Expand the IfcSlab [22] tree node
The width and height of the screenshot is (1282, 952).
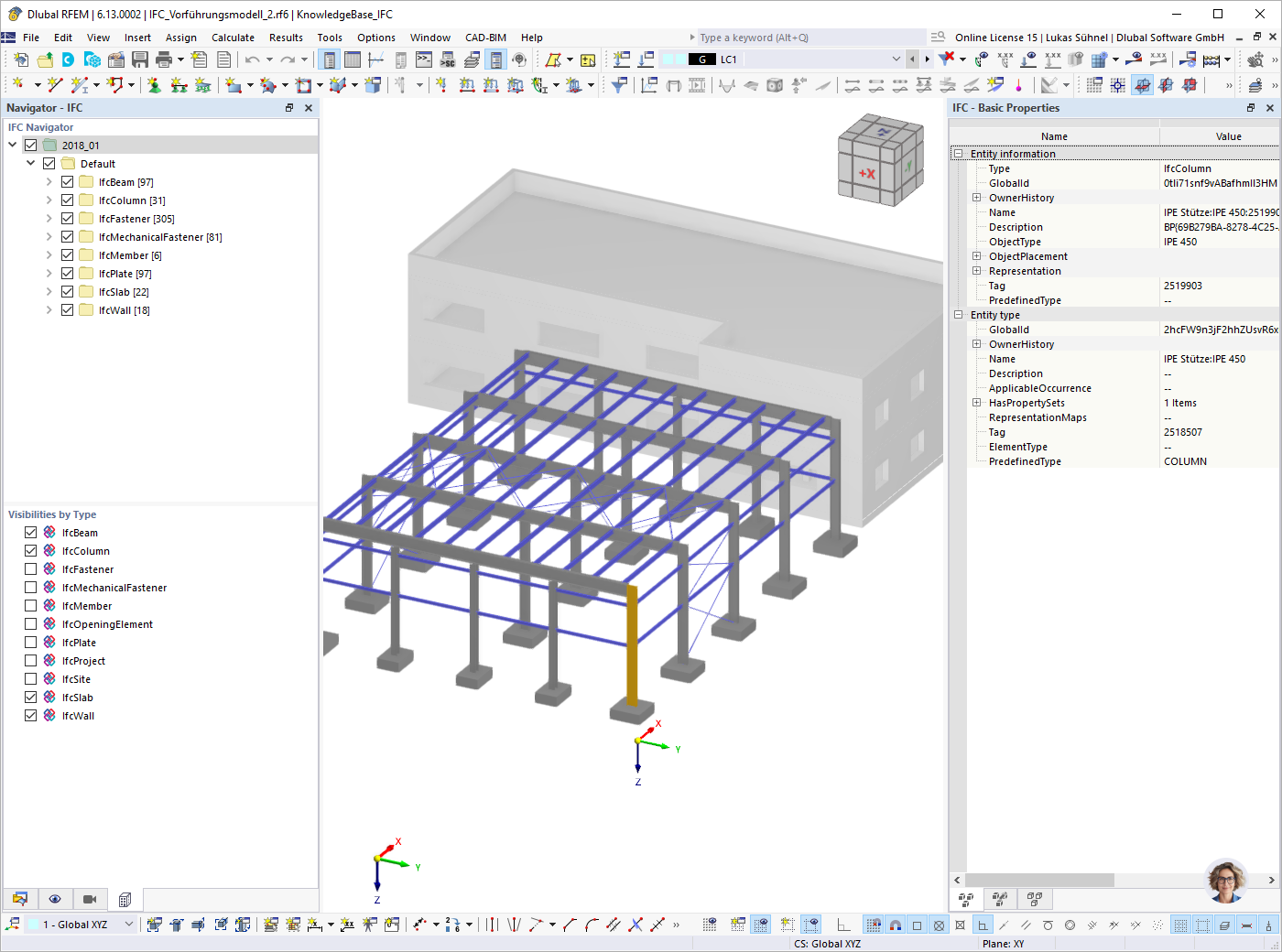pyautogui.click(x=49, y=292)
